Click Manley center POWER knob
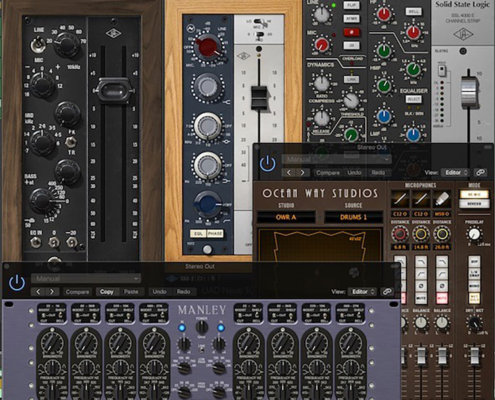Screen dimensions: 495x400 (x=201, y=328)
